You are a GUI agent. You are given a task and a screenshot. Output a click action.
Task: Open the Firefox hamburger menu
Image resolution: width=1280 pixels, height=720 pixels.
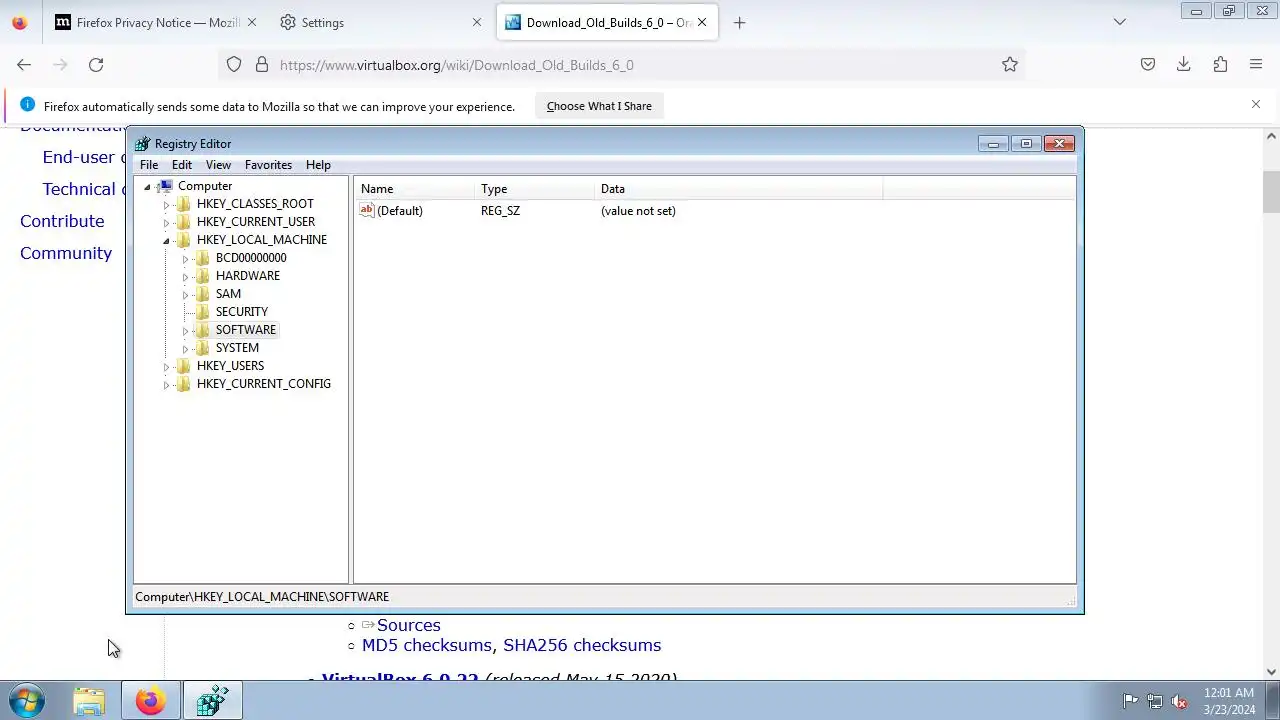1256,65
